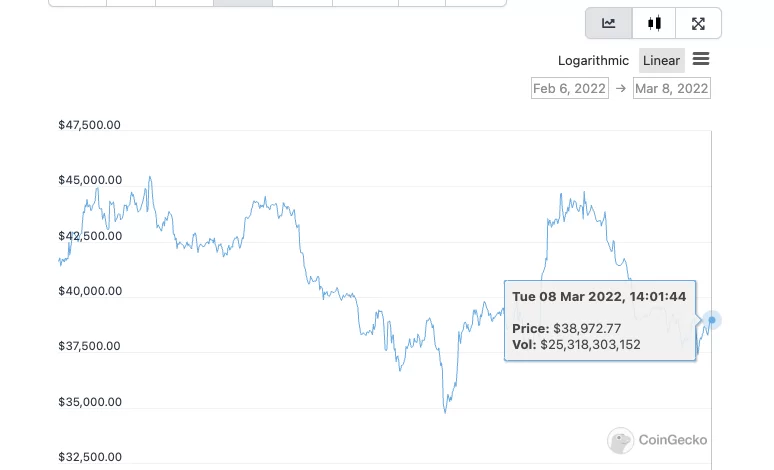Click the CoinGecko watermark logo
This screenshot has width=774, height=470.
[x=659, y=440]
